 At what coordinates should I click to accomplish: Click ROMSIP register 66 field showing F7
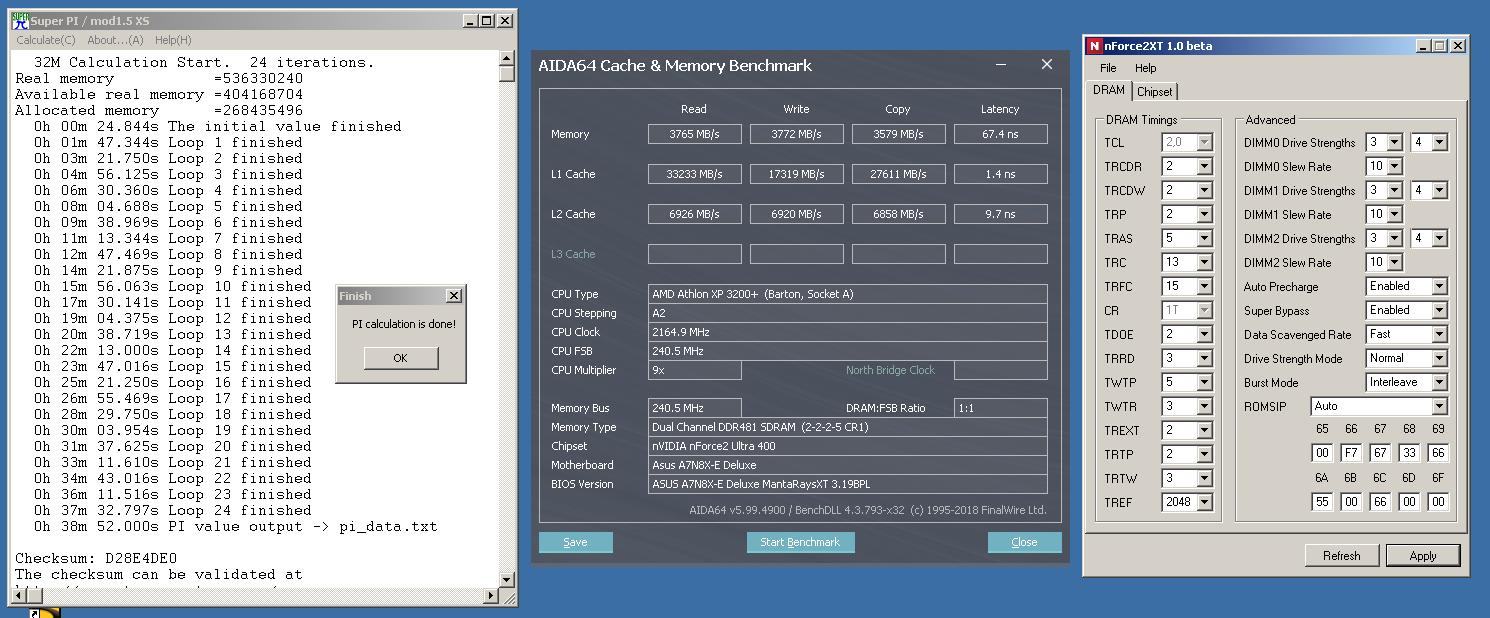(1351, 453)
